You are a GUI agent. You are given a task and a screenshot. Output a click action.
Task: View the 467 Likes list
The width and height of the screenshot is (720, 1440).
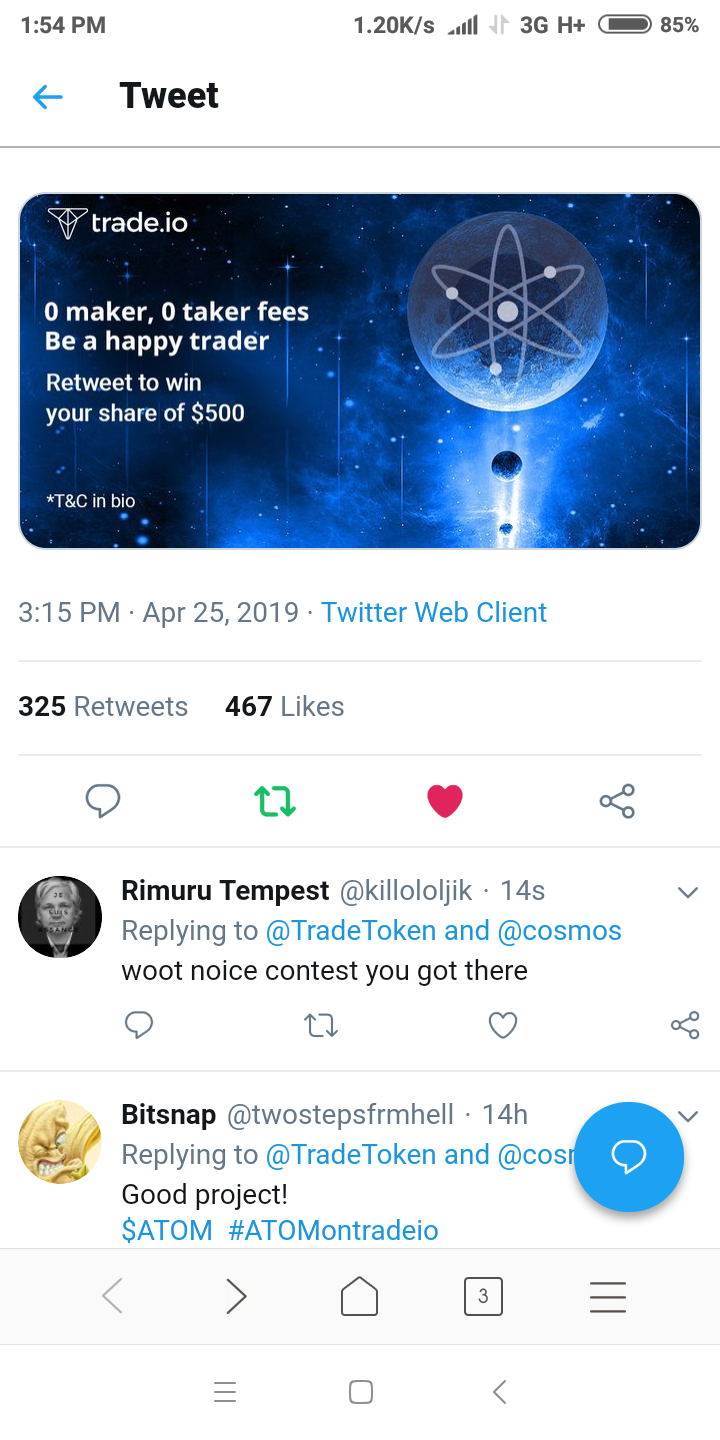[x=285, y=706]
